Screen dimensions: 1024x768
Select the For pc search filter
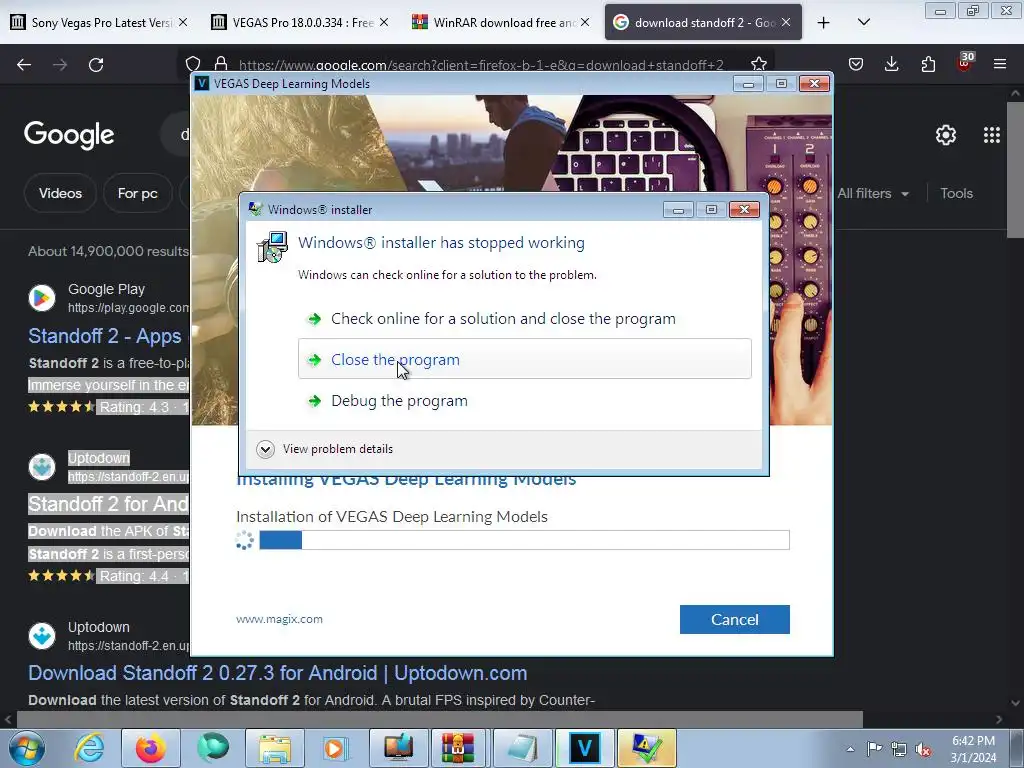(138, 193)
